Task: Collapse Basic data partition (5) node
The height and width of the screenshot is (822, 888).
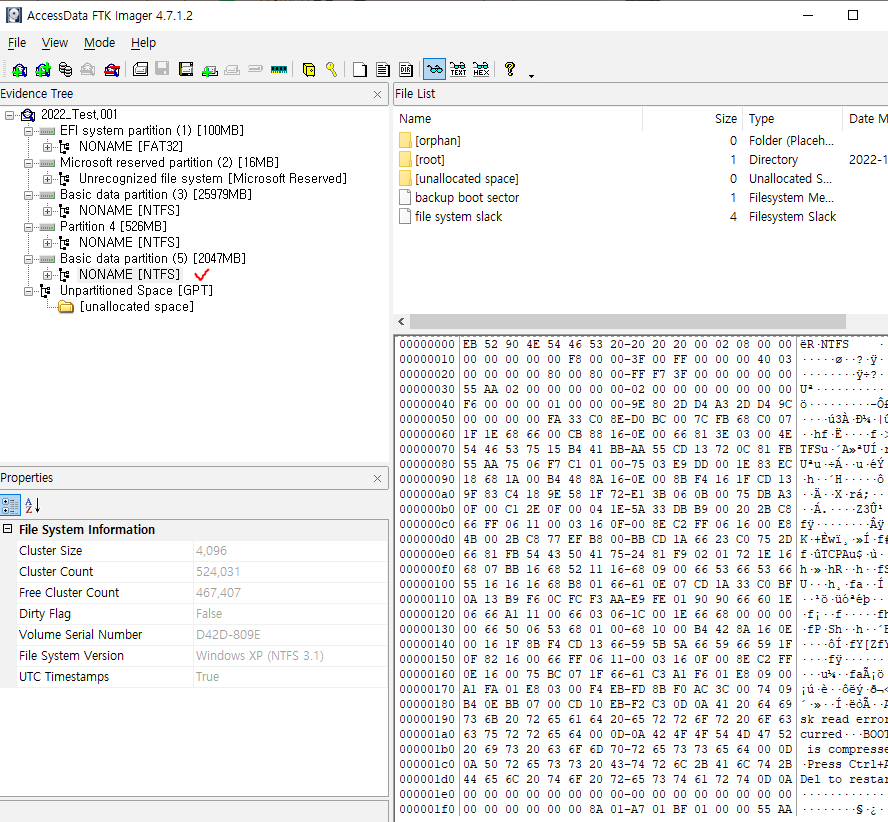Action: coord(28,259)
